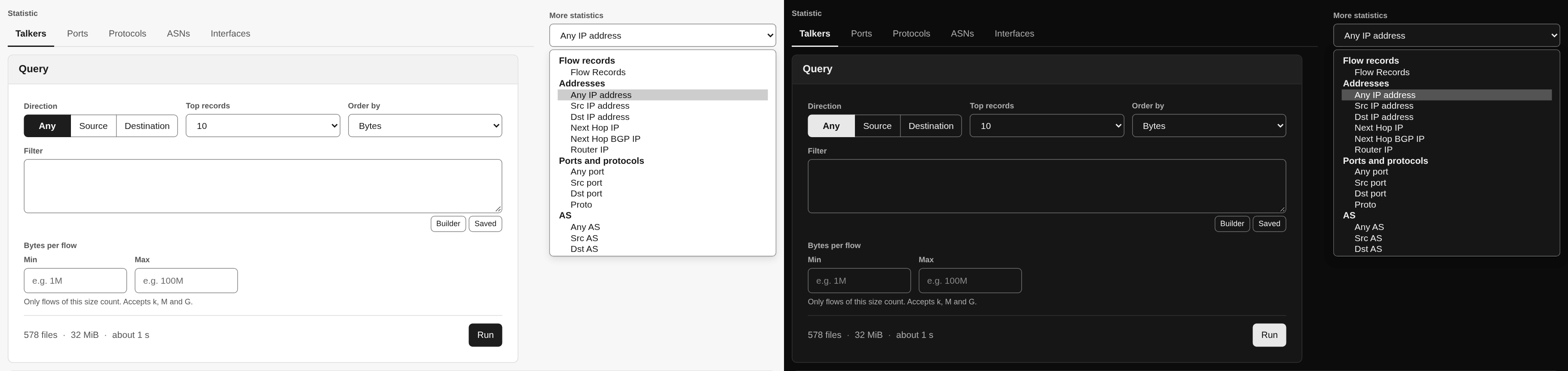The width and height of the screenshot is (1568, 371).
Task: Choose Any AS in light list
Action: (x=663, y=227)
